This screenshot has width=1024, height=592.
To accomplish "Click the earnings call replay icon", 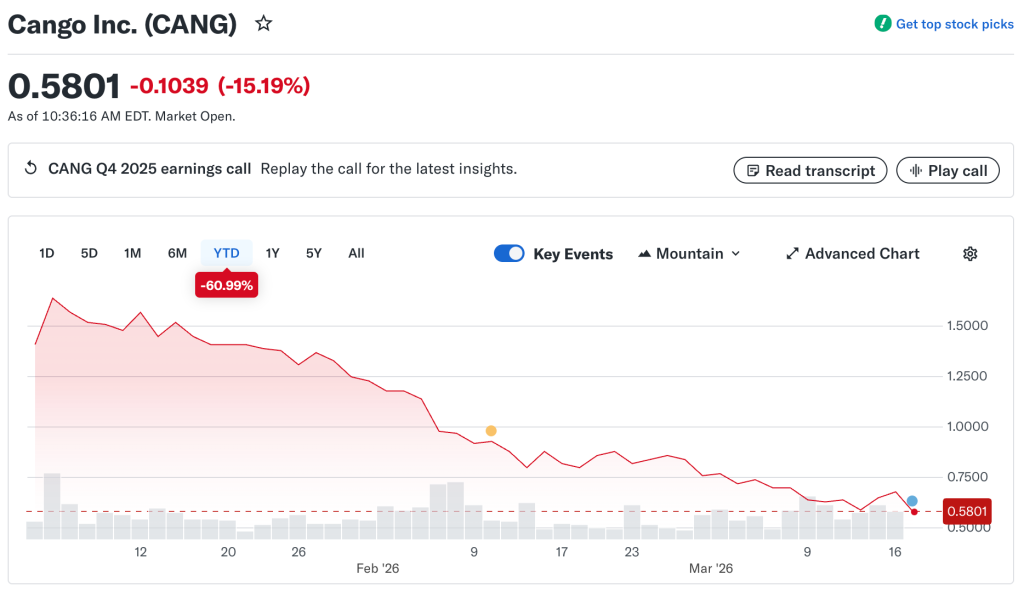I will click(x=31, y=169).
